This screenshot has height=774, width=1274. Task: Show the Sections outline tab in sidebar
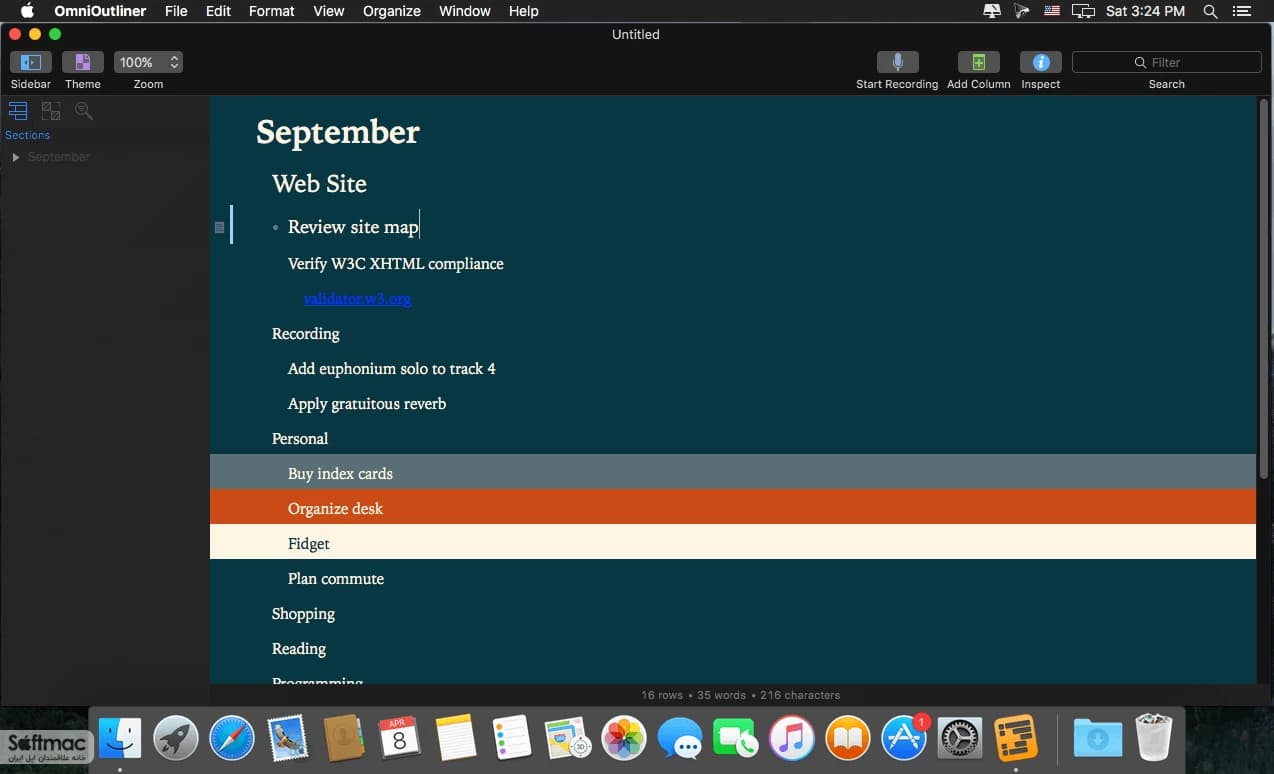[x=18, y=111]
